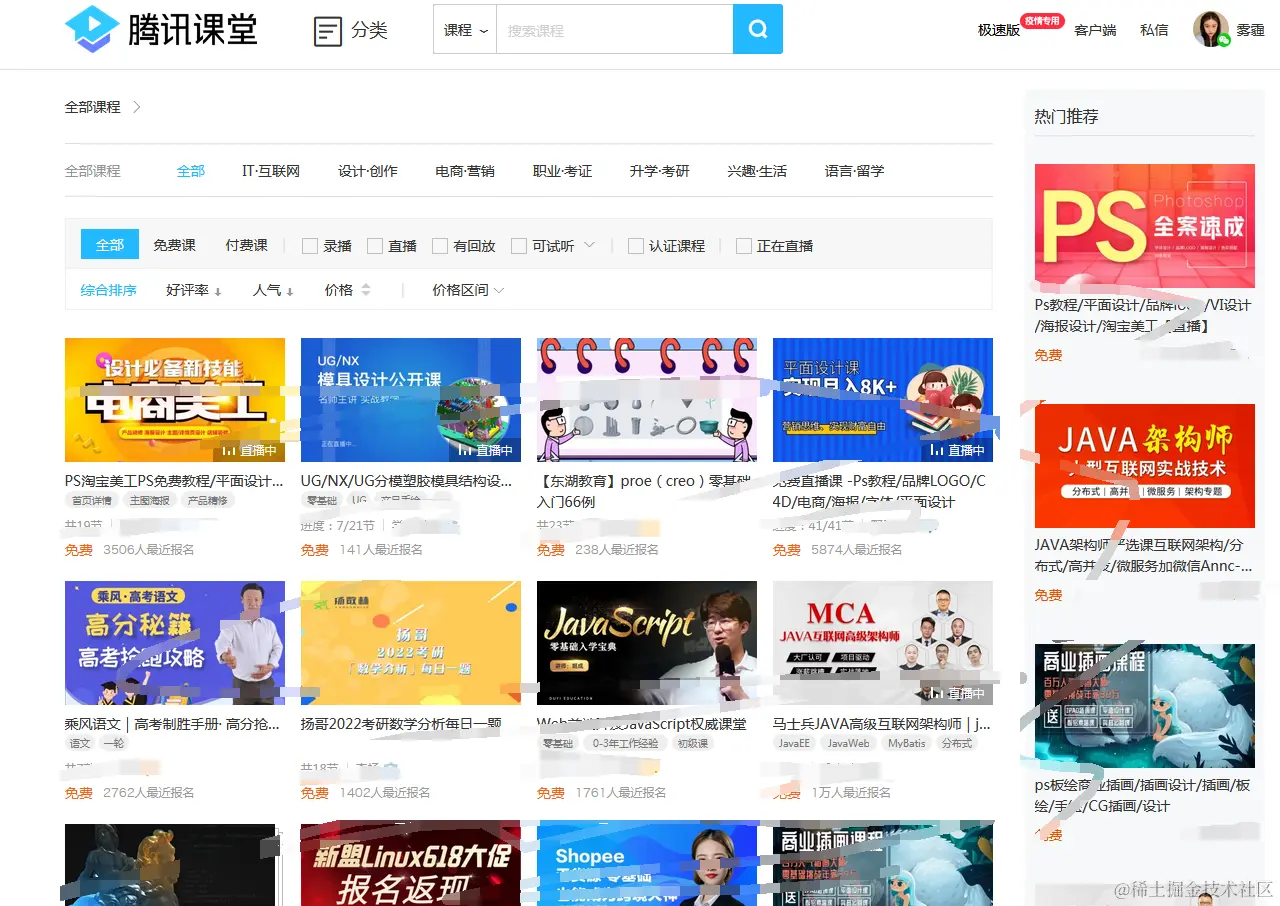Screen dimensions: 1280x906
Task: Open the user avatar for 雾霾
Action: [x=1211, y=29]
